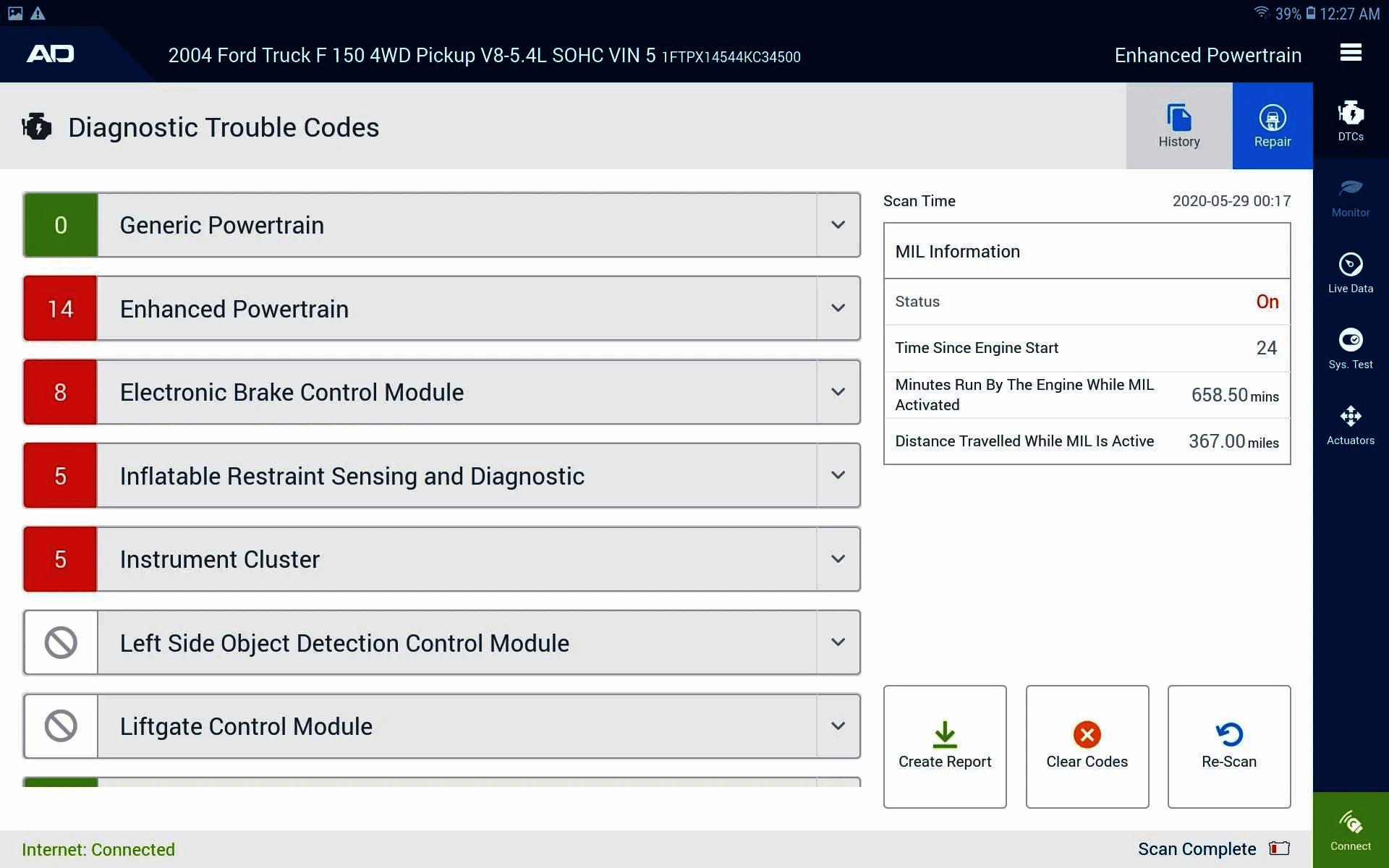Tap the Connect icon button
The image size is (1389, 868).
(1350, 830)
